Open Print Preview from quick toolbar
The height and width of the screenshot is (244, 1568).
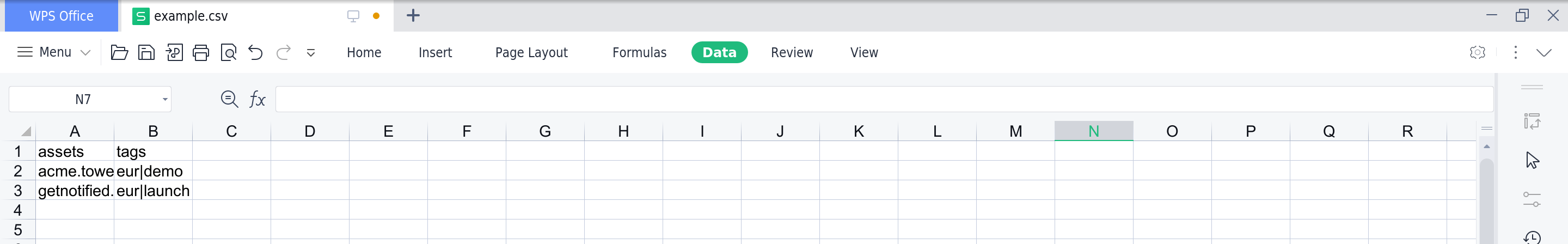click(x=228, y=52)
